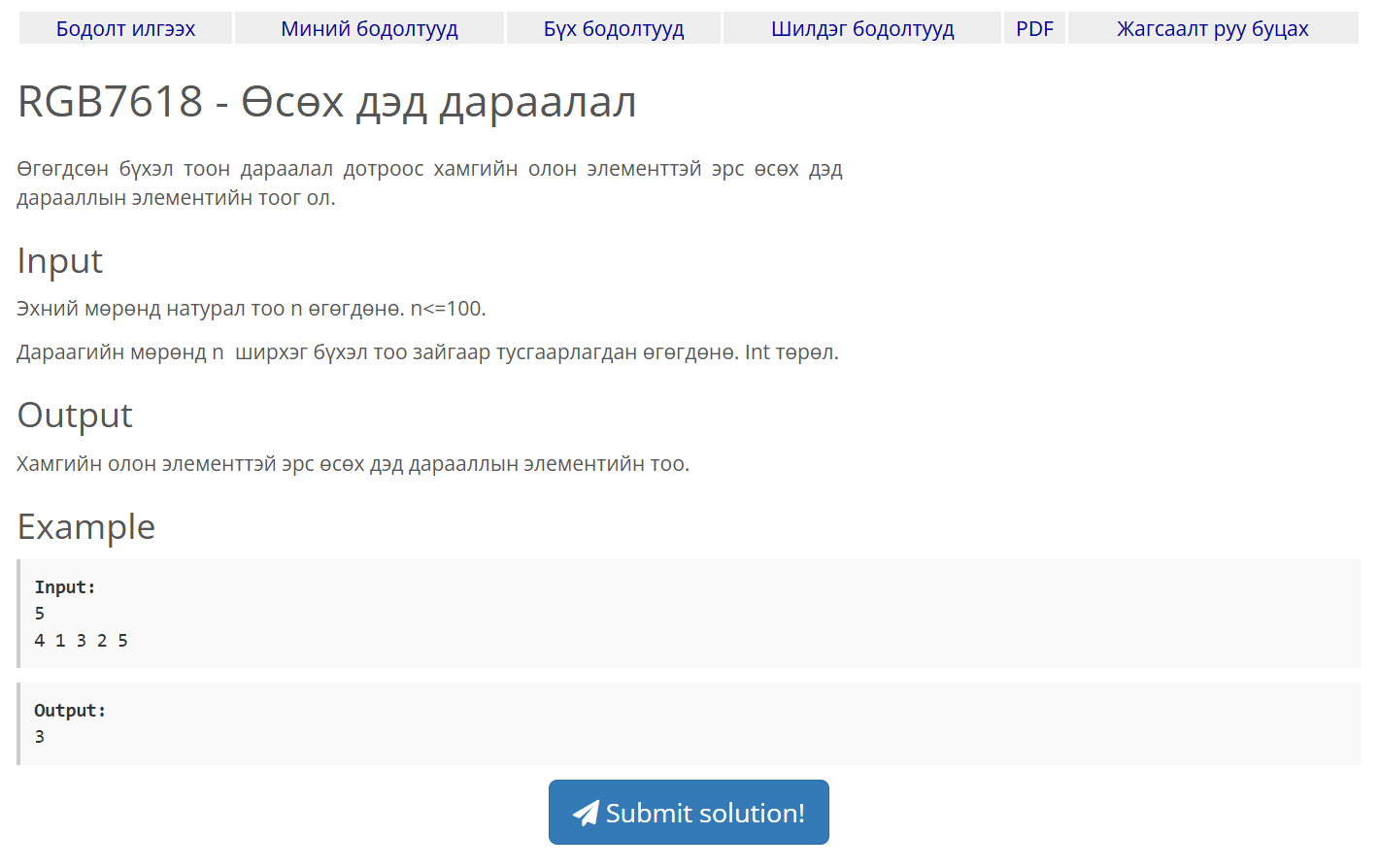Open the PDF version of this problem

1033,28
